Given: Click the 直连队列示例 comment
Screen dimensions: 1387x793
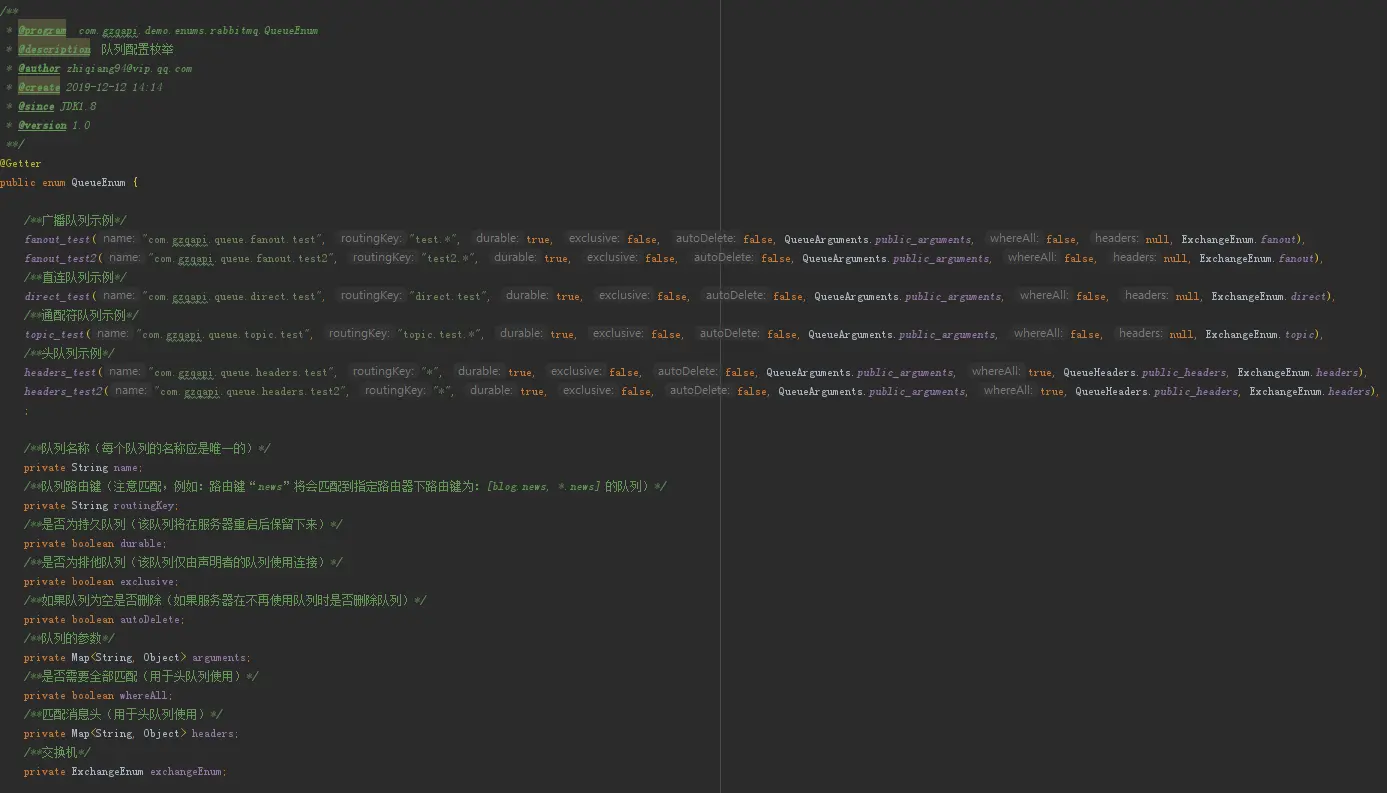Looking at the screenshot, I should point(75,277).
